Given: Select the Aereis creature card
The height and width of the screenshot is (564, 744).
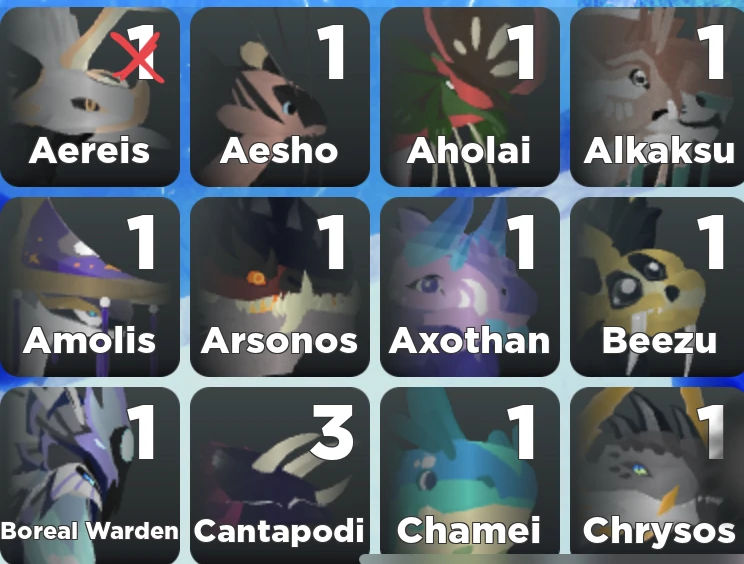Looking at the screenshot, I should tap(90, 97).
